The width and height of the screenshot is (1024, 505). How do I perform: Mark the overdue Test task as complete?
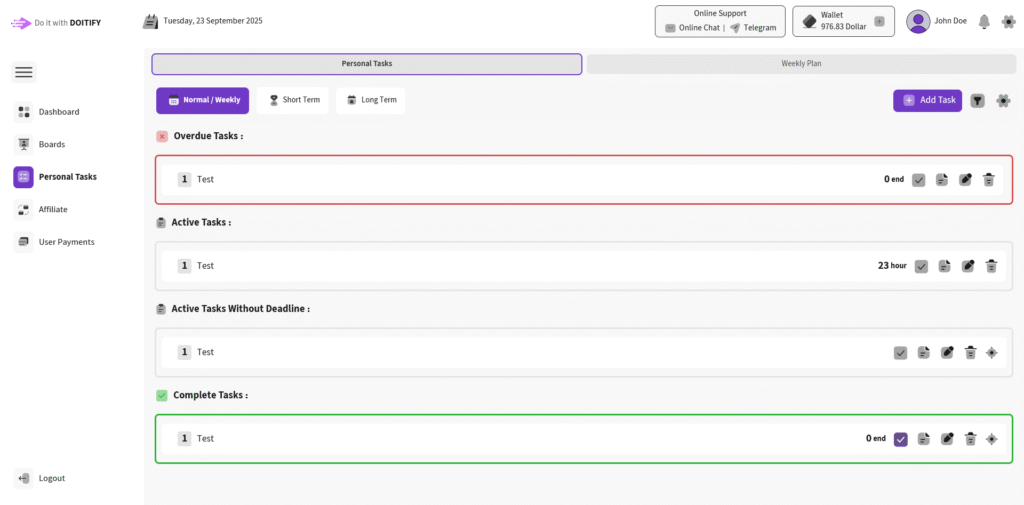[919, 180]
